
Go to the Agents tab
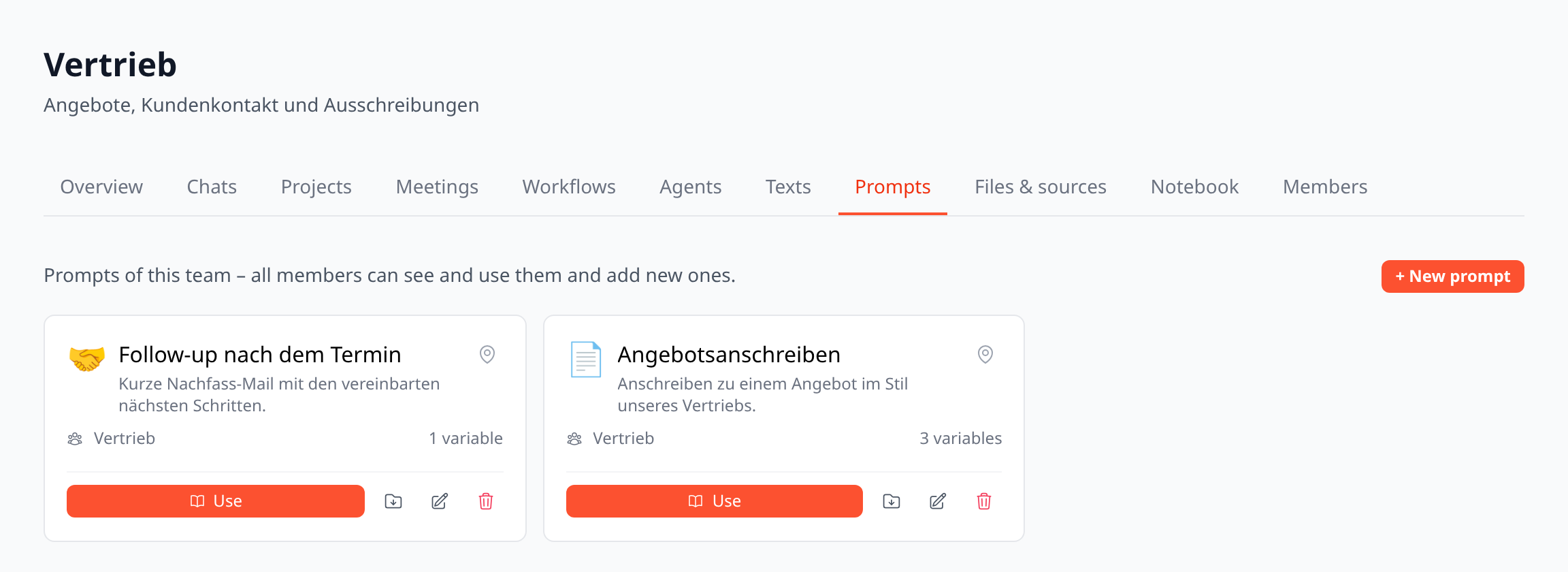691,187
